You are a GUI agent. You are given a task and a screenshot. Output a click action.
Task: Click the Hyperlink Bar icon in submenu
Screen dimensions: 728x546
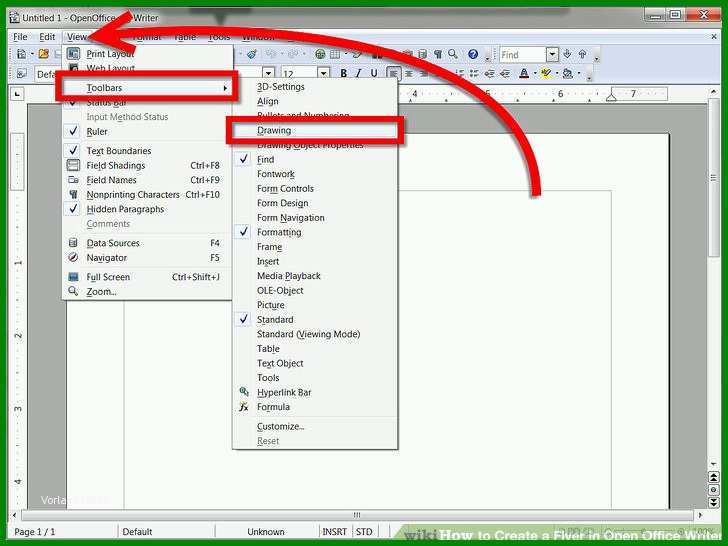(244, 392)
